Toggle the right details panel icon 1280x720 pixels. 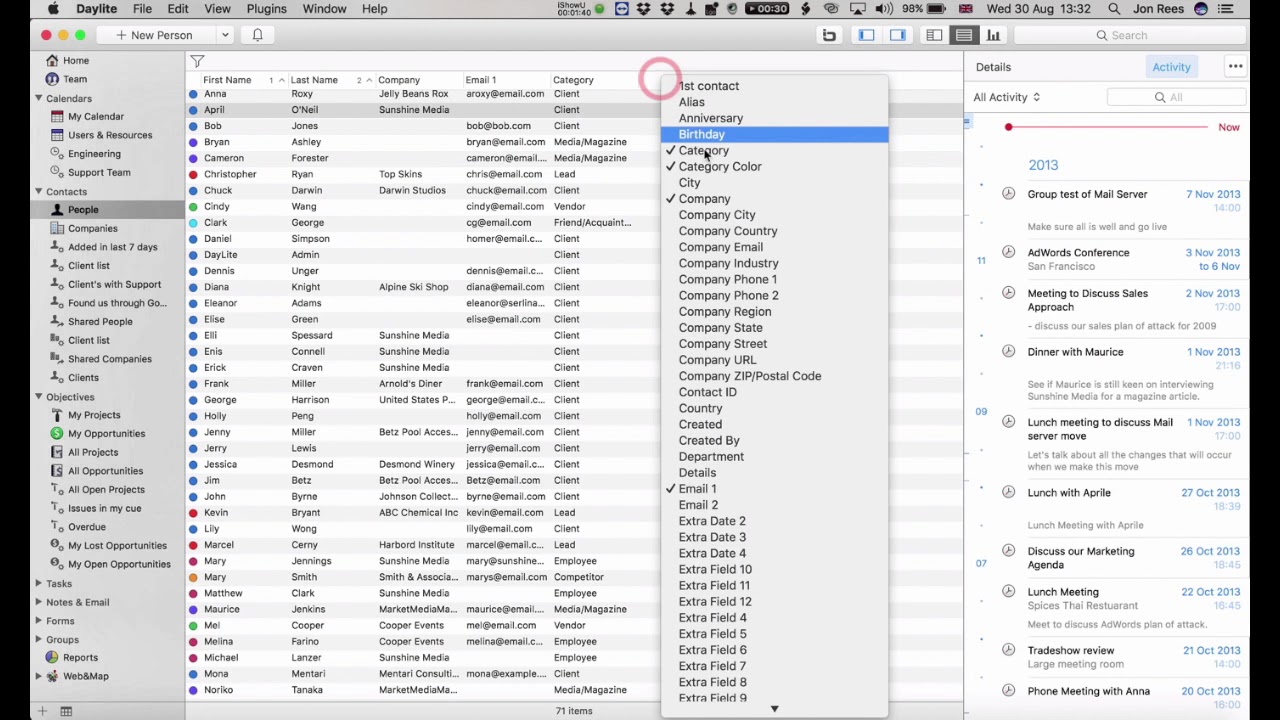(897, 35)
